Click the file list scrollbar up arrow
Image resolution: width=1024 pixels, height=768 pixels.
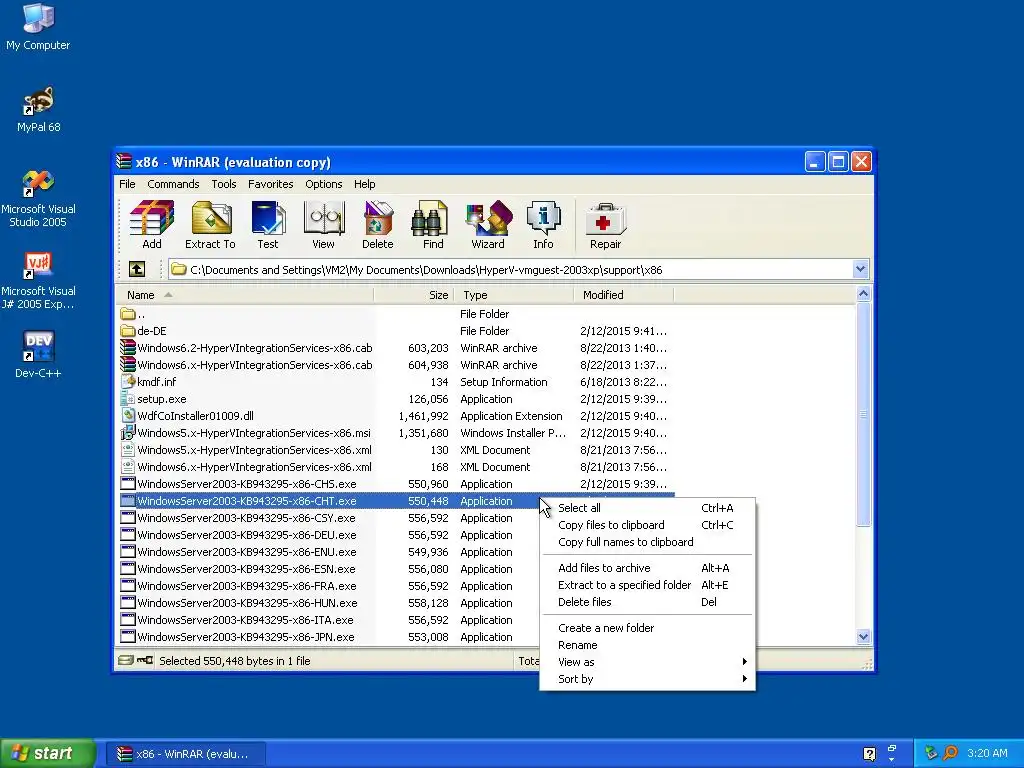(x=863, y=294)
